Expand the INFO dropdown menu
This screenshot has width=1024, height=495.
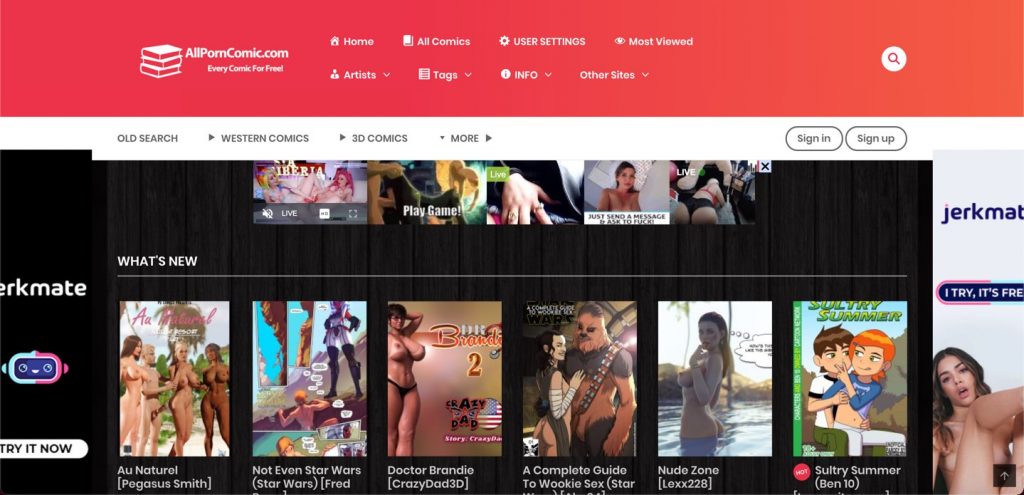526,74
